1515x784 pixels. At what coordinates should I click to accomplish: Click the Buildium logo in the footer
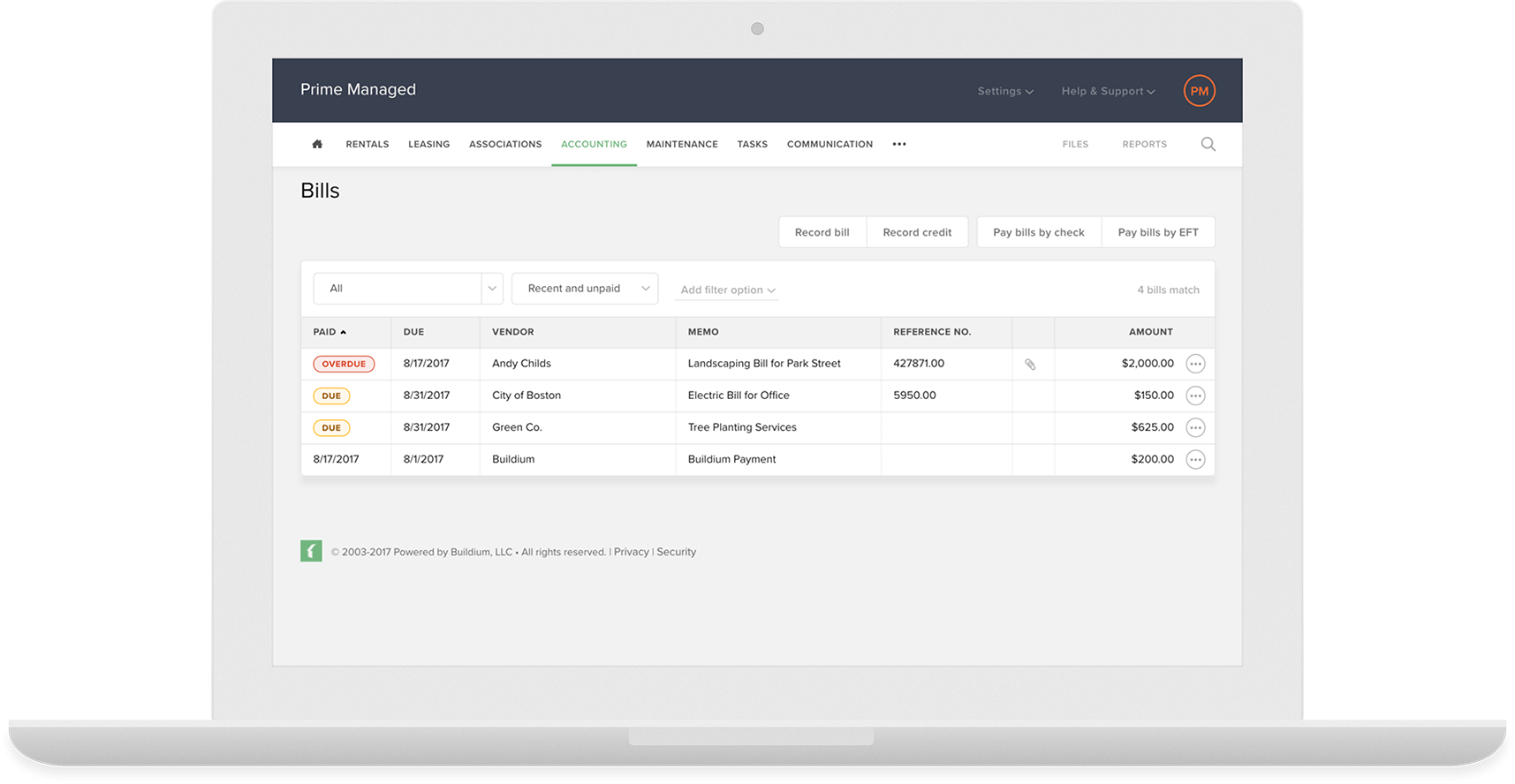click(x=311, y=551)
